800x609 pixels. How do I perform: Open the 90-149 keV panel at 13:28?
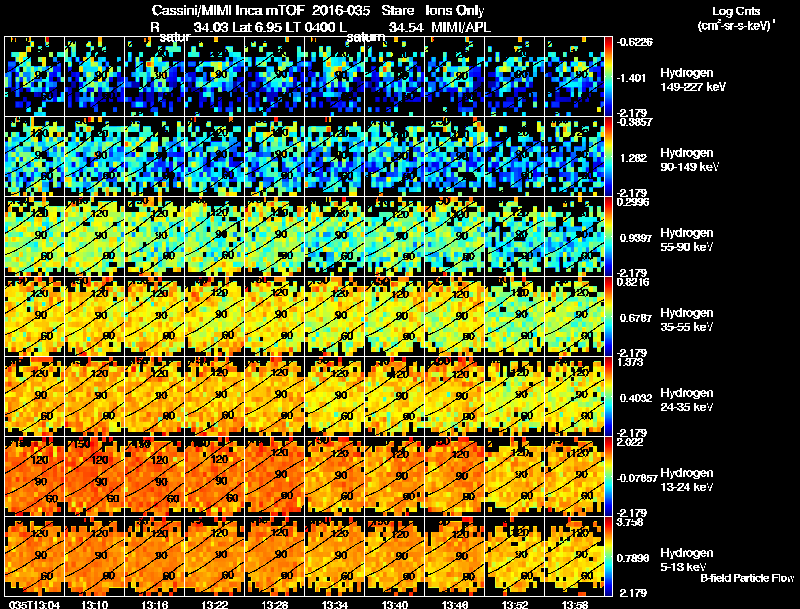click(x=274, y=157)
